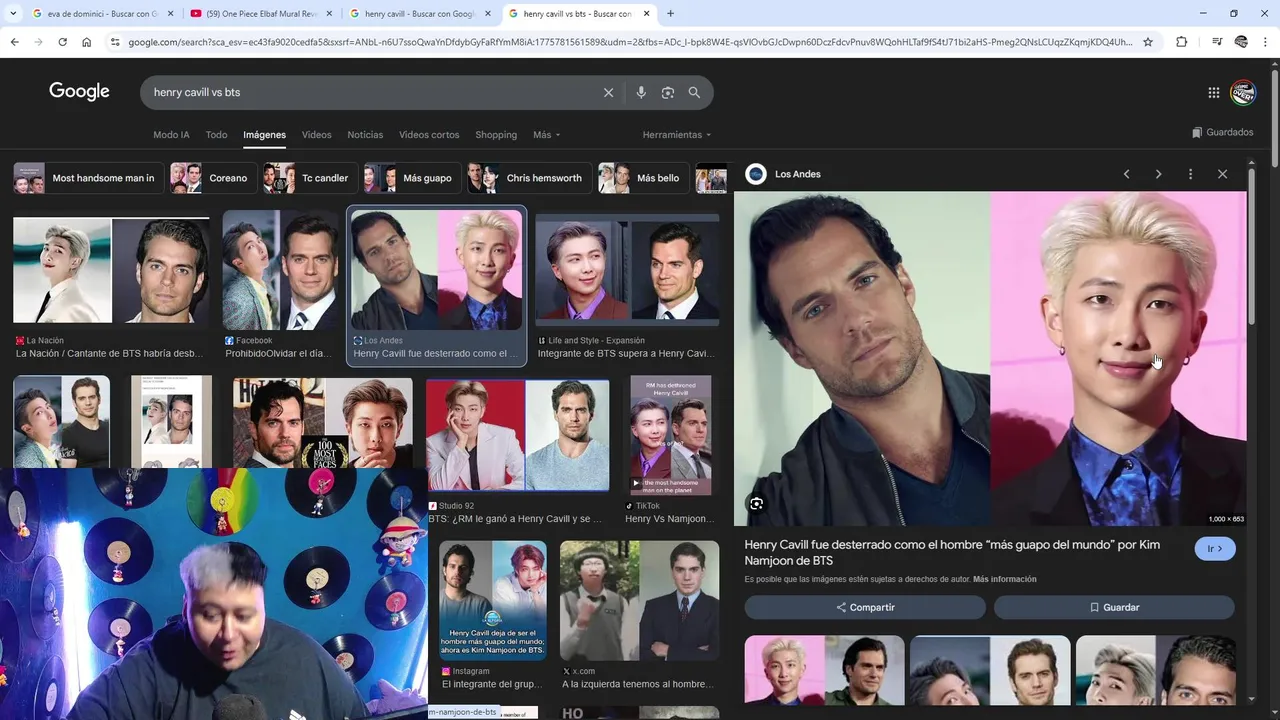Open the Henry Cavill fue desterrado title link
Viewport: 1280px width, 720px height.
click(952, 552)
